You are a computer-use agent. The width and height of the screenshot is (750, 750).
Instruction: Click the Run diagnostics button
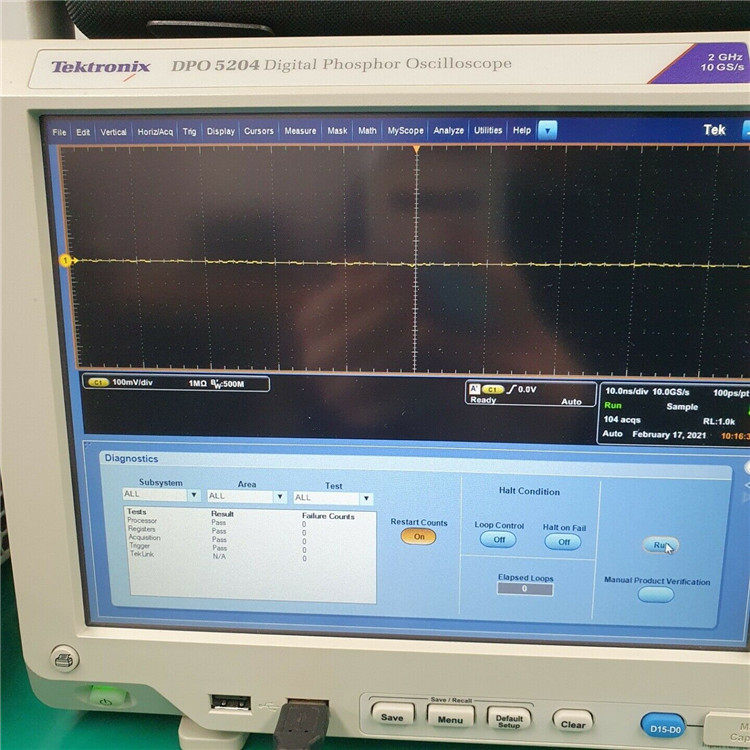pos(661,545)
